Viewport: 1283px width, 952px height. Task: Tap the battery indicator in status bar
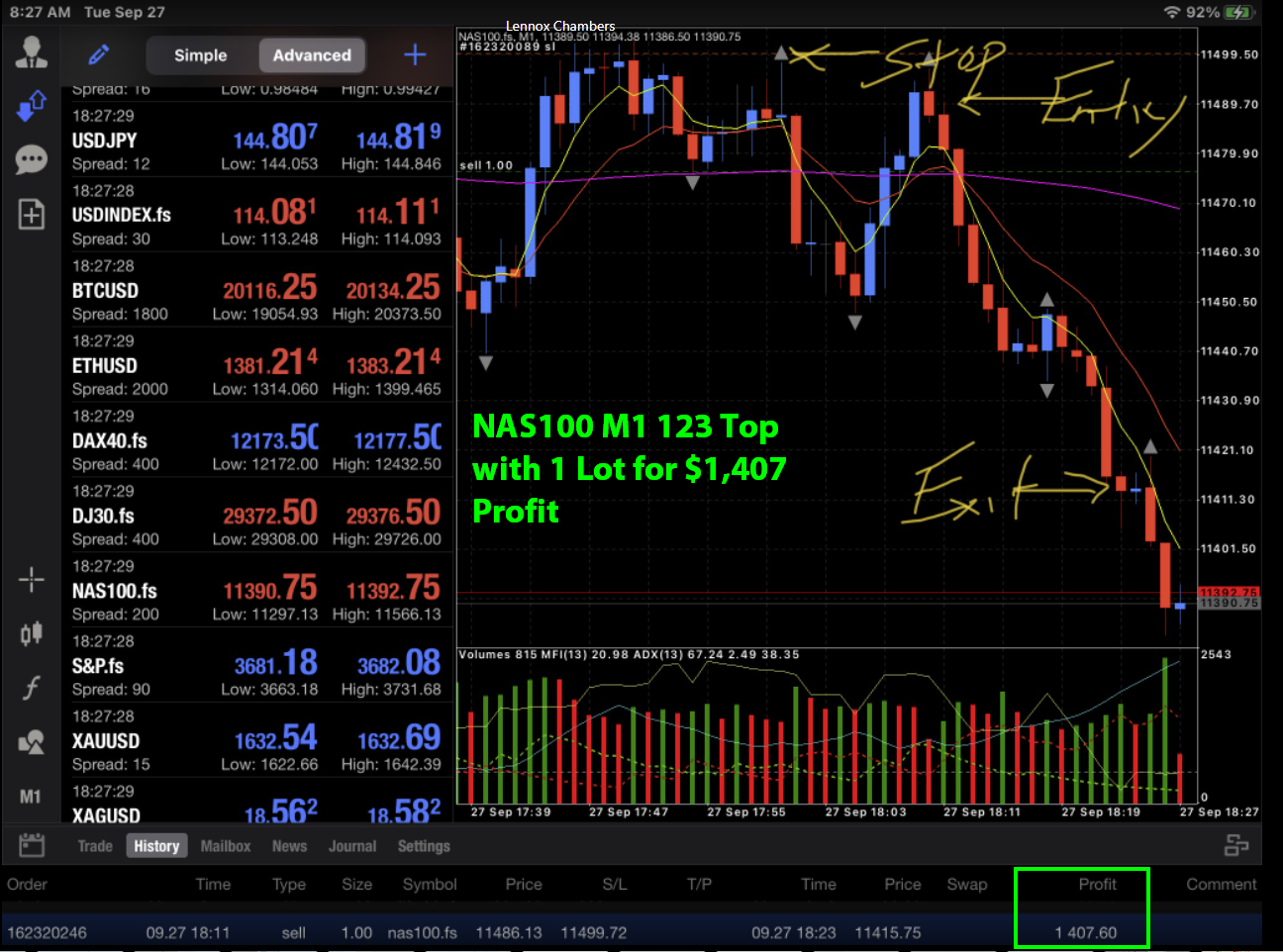[1238, 13]
